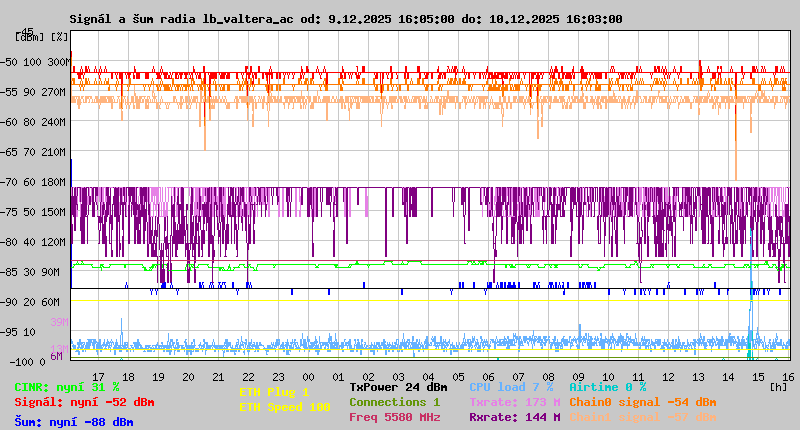
Task: Click the 'Freq 5580 MHz' legend label
Action: (394, 417)
